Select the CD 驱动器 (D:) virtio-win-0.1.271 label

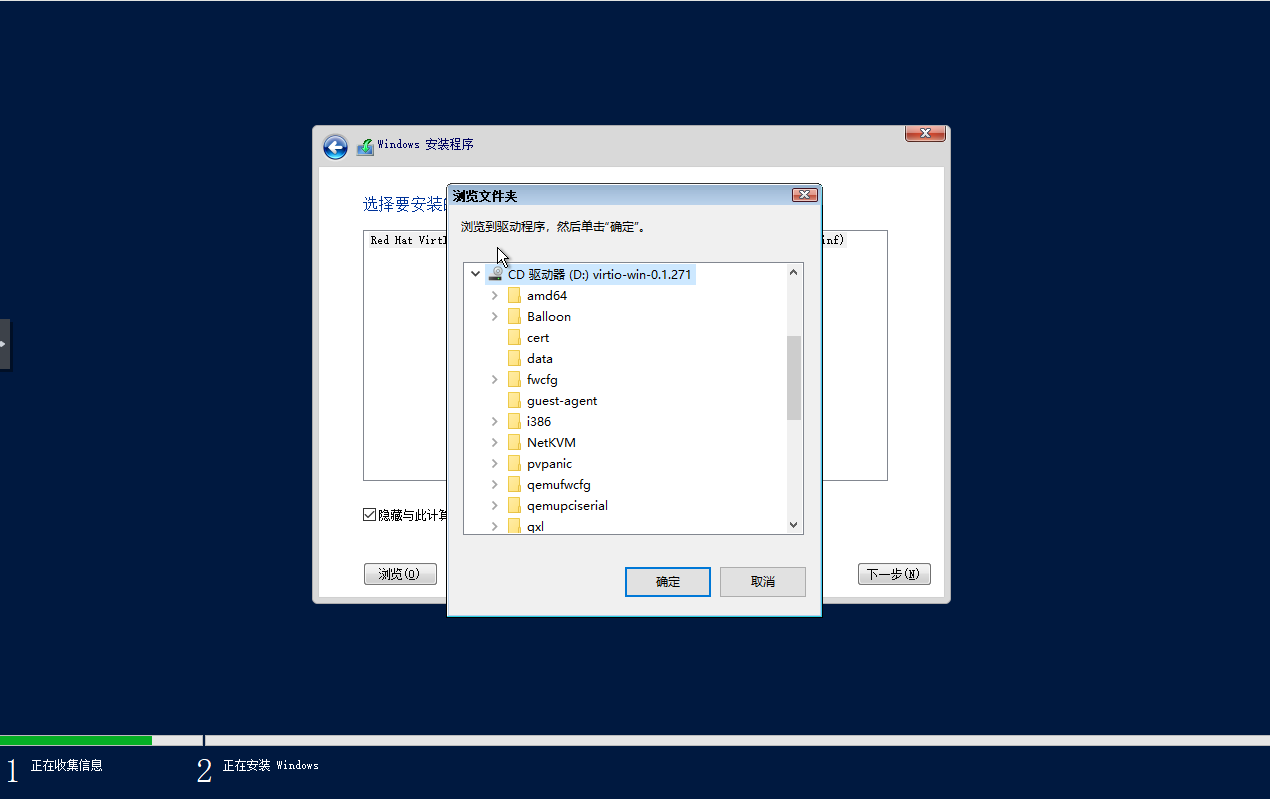[599, 274]
